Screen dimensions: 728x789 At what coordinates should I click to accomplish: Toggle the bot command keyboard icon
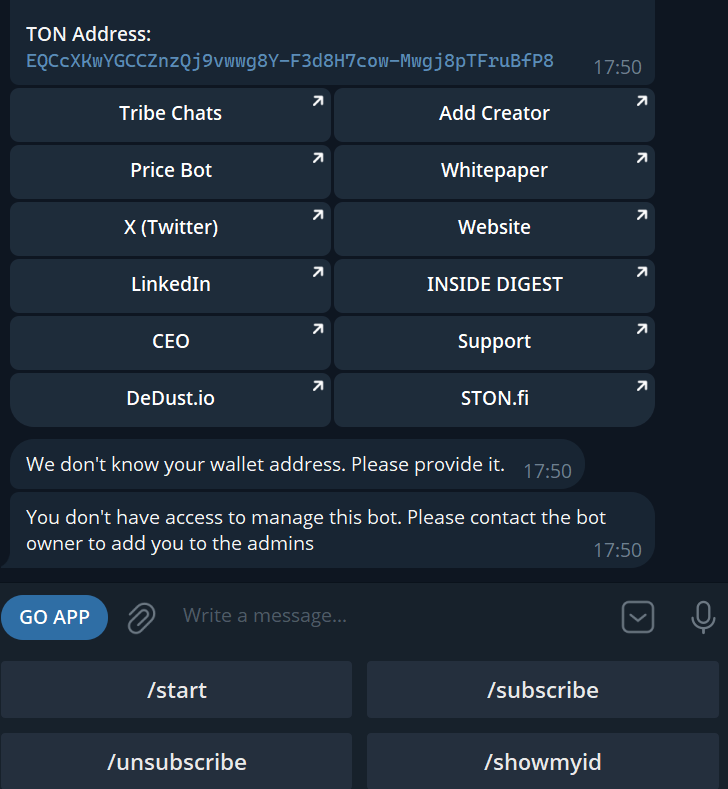[638, 617]
